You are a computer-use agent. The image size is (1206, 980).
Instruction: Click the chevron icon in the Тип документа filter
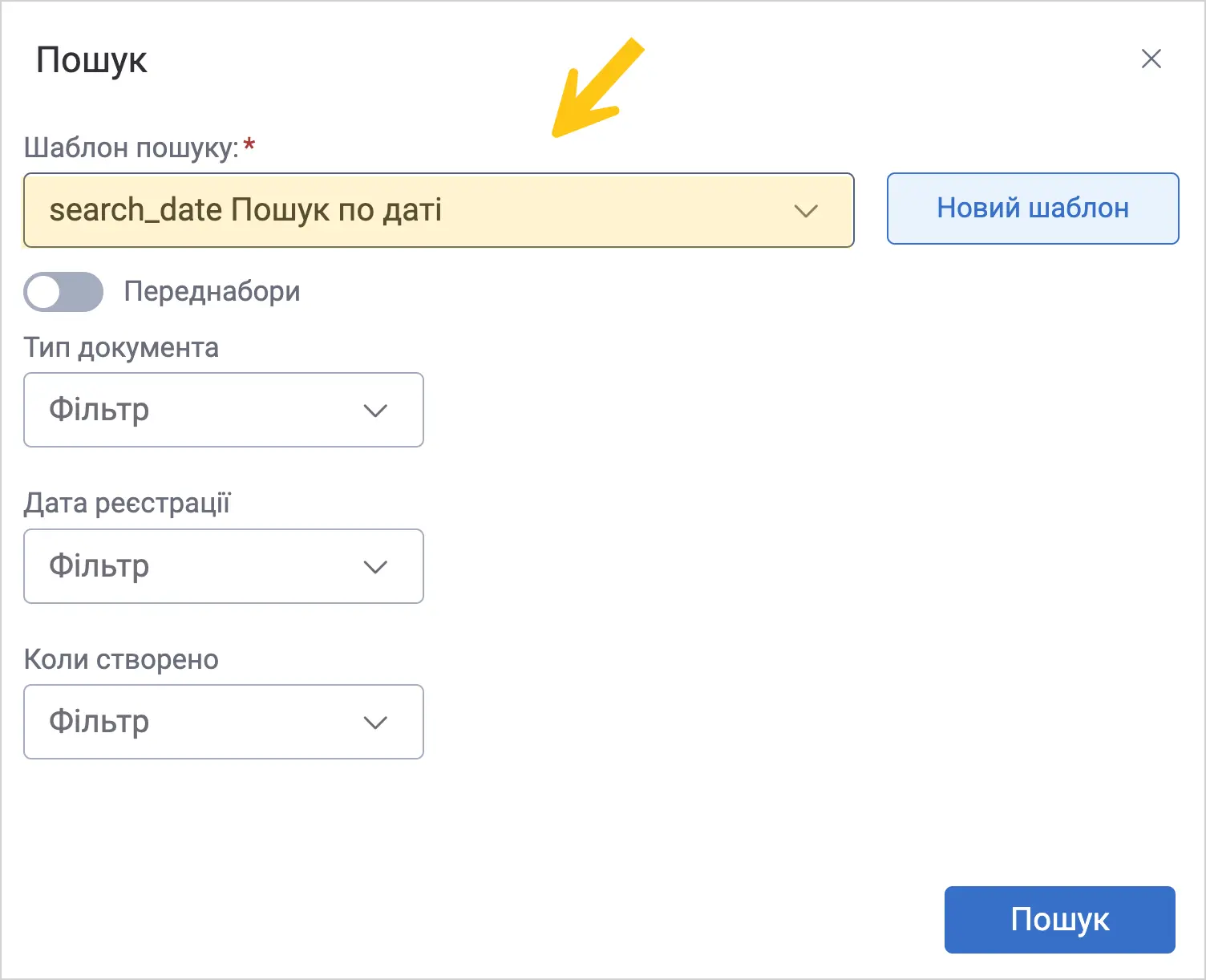click(x=375, y=411)
